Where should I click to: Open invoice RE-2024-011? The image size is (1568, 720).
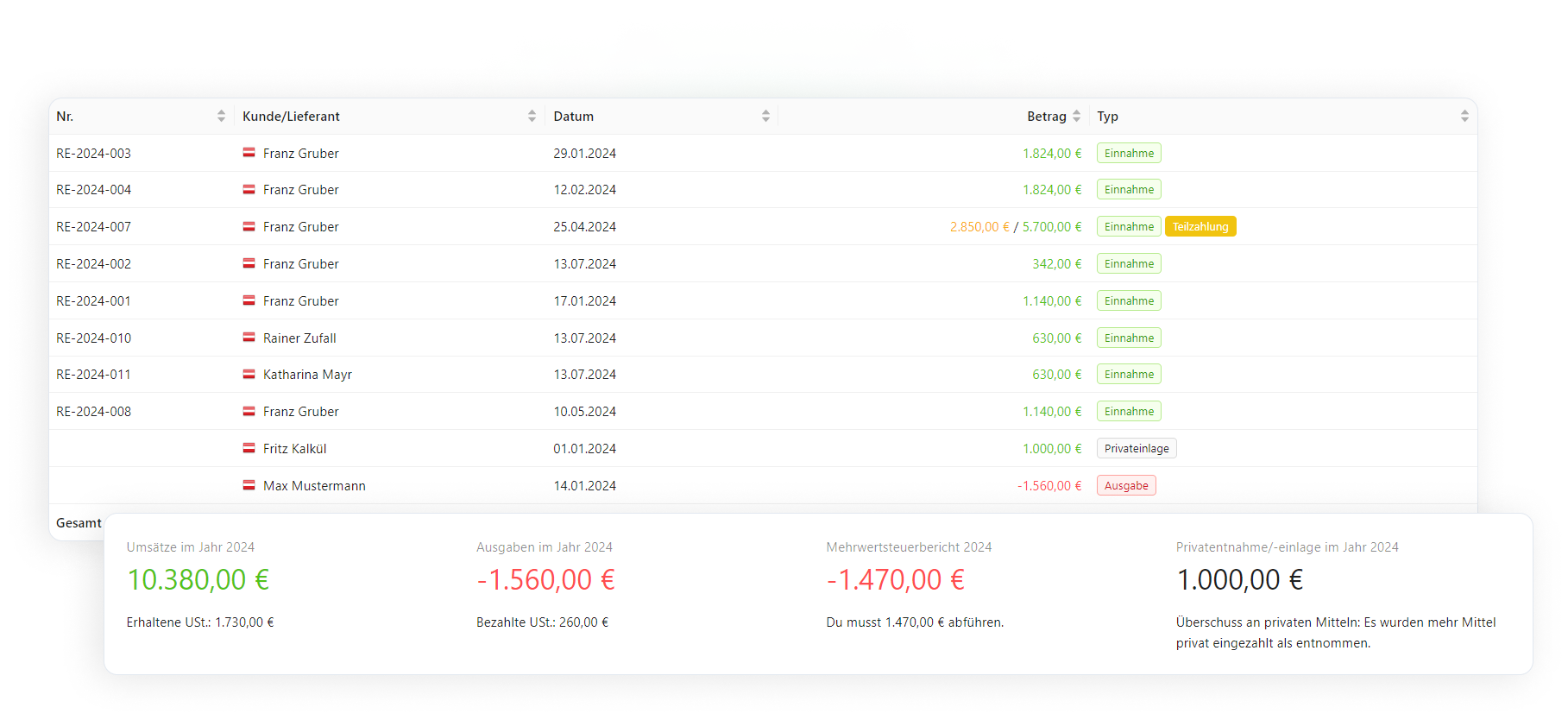pyautogui.click(x=93, y=375)
